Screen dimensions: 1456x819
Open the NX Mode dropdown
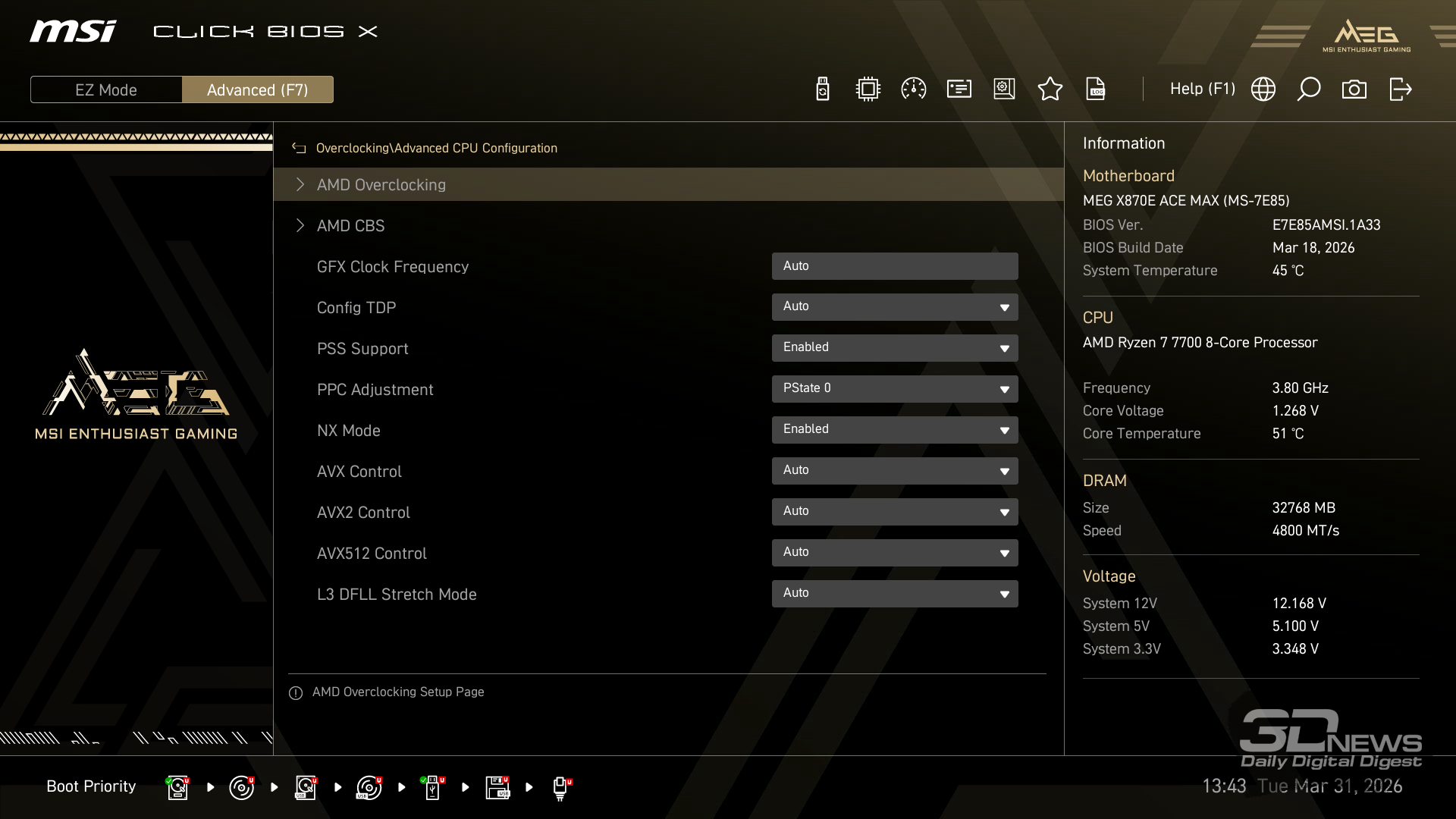(x=894, y=429)
